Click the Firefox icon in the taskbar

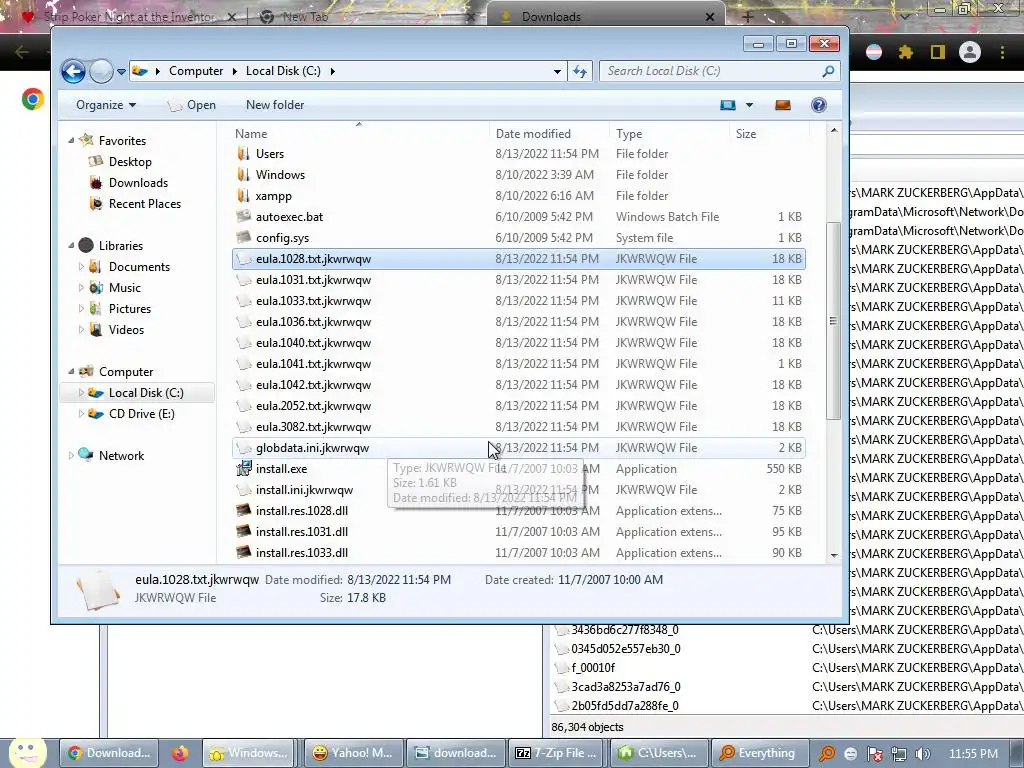180,753
